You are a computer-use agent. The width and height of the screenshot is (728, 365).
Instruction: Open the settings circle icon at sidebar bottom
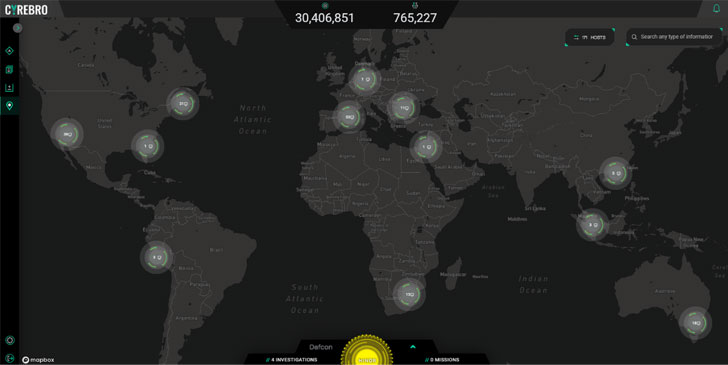coord(10,340)
